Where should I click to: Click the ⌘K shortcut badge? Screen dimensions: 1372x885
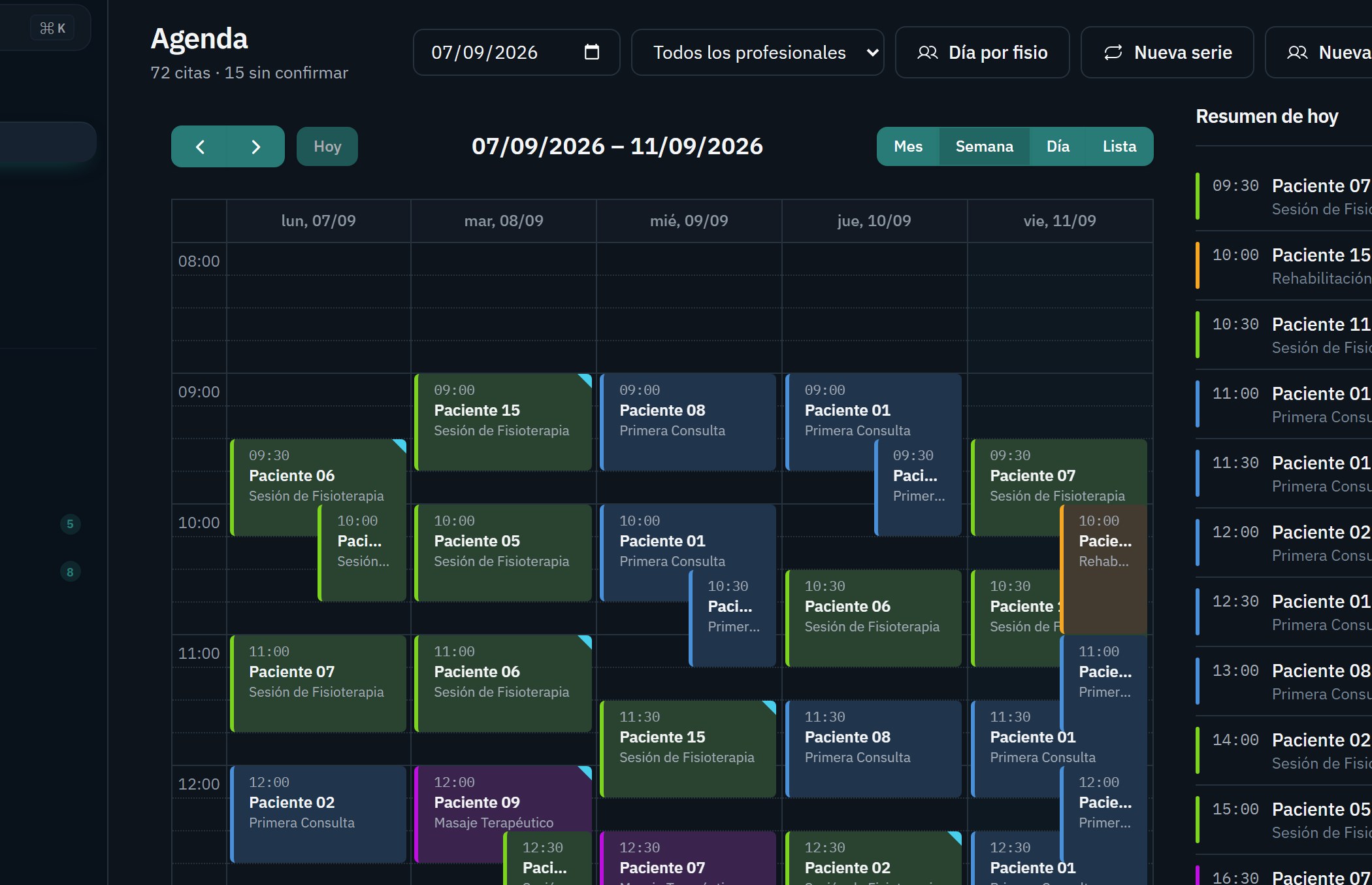coord(52,28)
